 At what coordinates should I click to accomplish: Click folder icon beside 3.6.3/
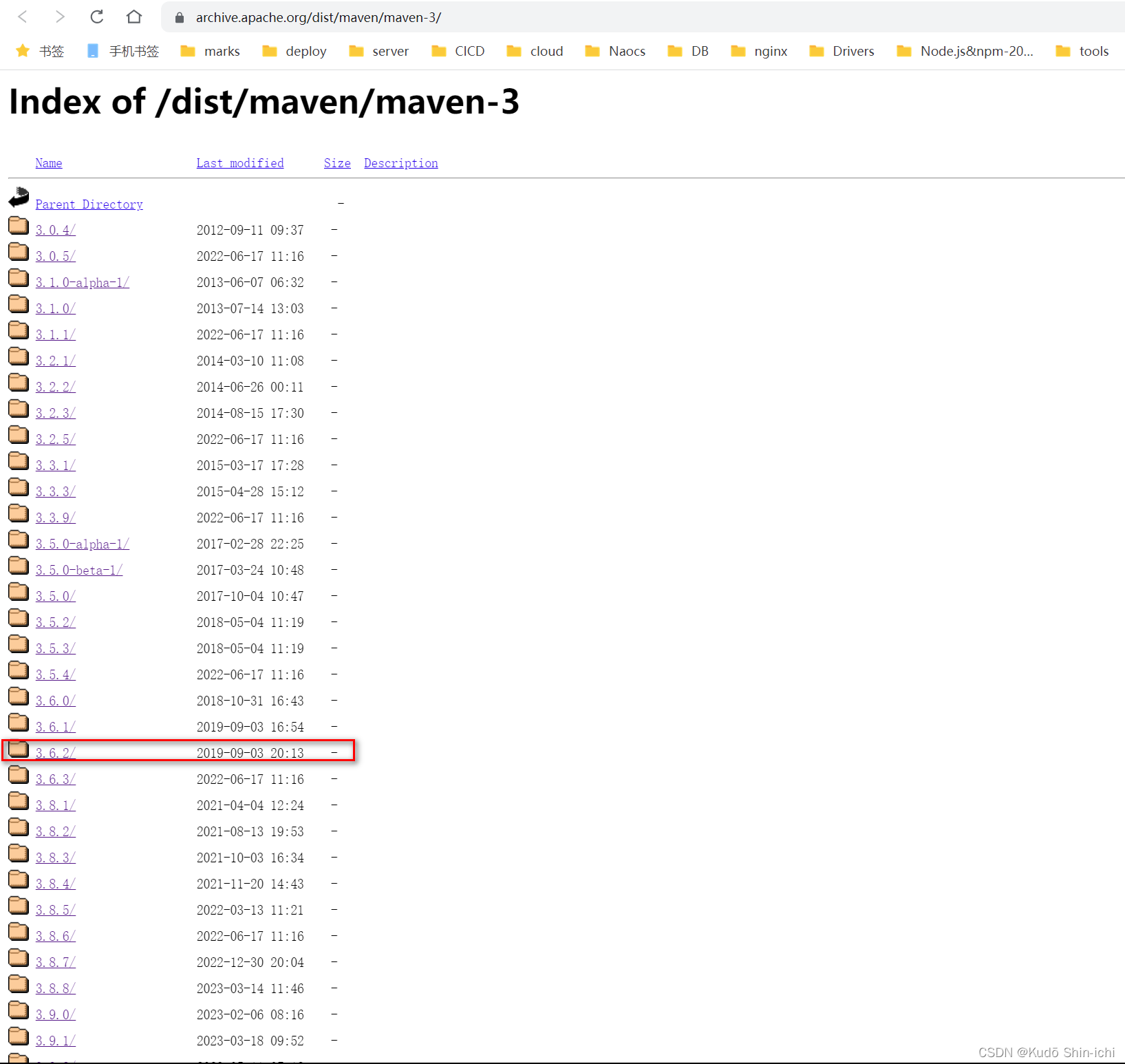(19, 774)
